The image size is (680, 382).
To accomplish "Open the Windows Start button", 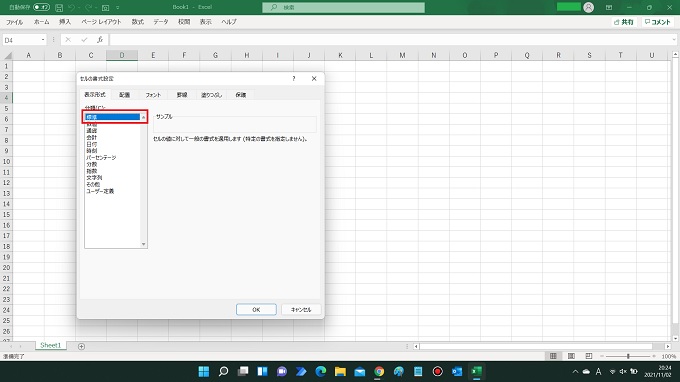I will point(203,372).
